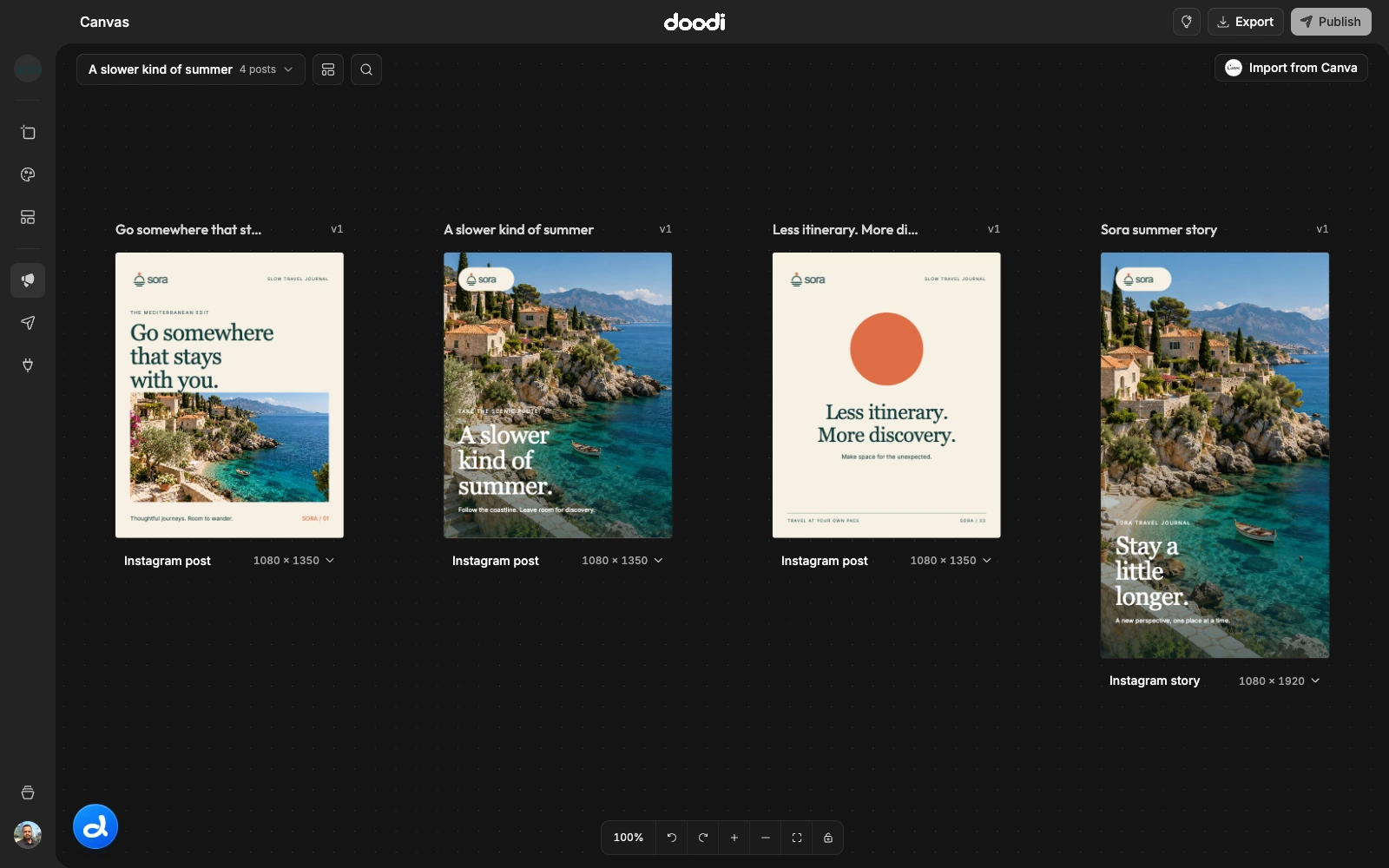This screenshot has width=1389, height=868.
Task: Zoom in with the plus icon
Action: (x=734, y=838)
